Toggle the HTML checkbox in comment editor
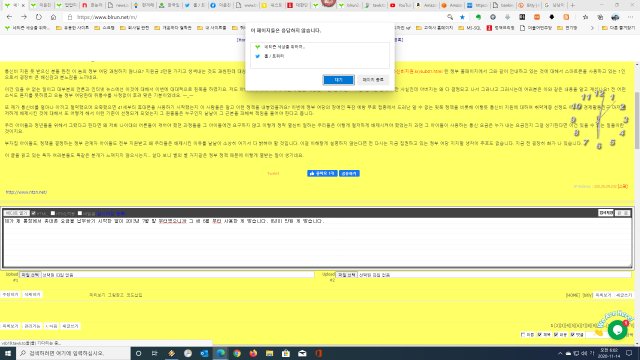This screenshot has height=360, width=640. (34, 213)
